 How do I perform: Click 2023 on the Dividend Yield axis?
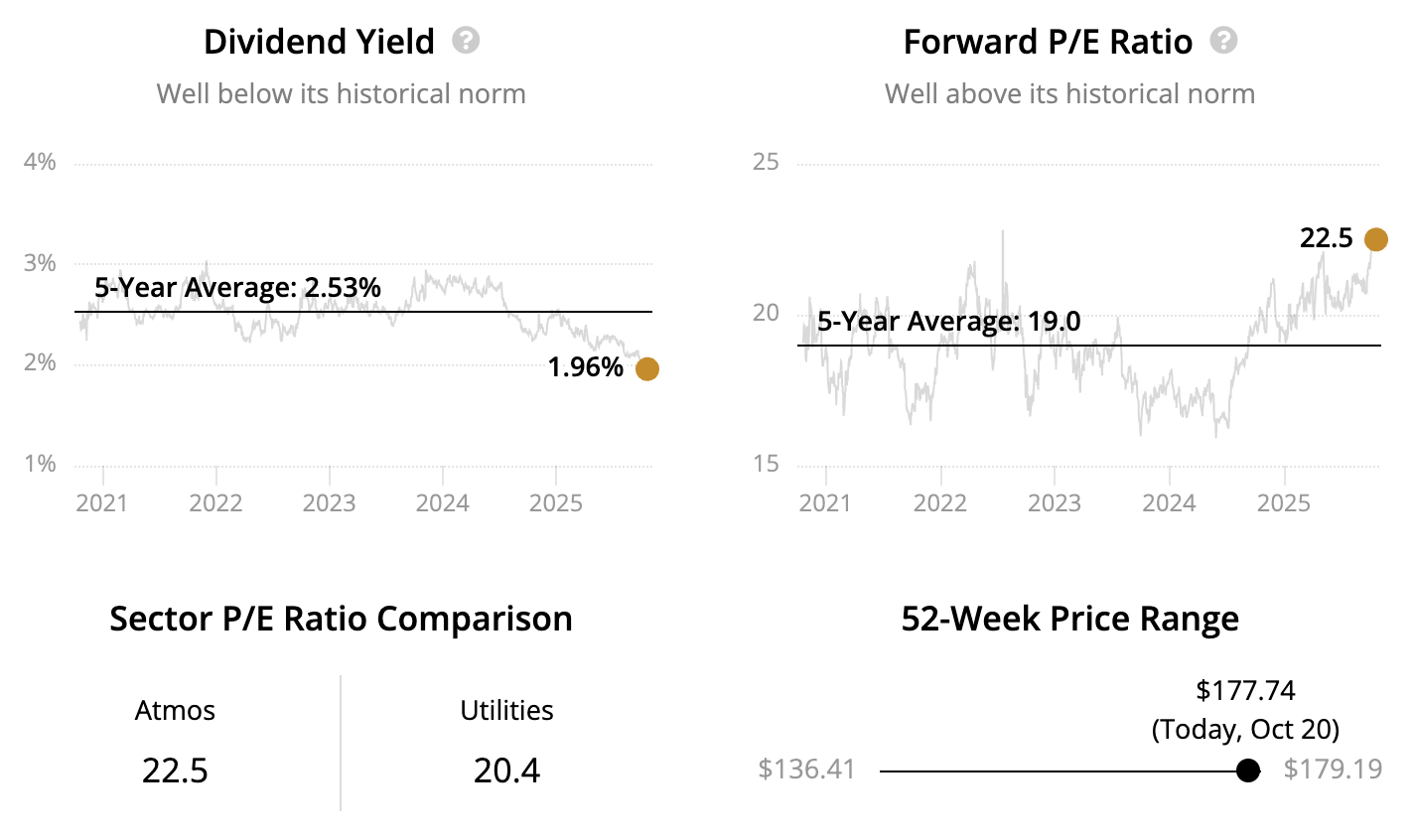coord(329,502)
